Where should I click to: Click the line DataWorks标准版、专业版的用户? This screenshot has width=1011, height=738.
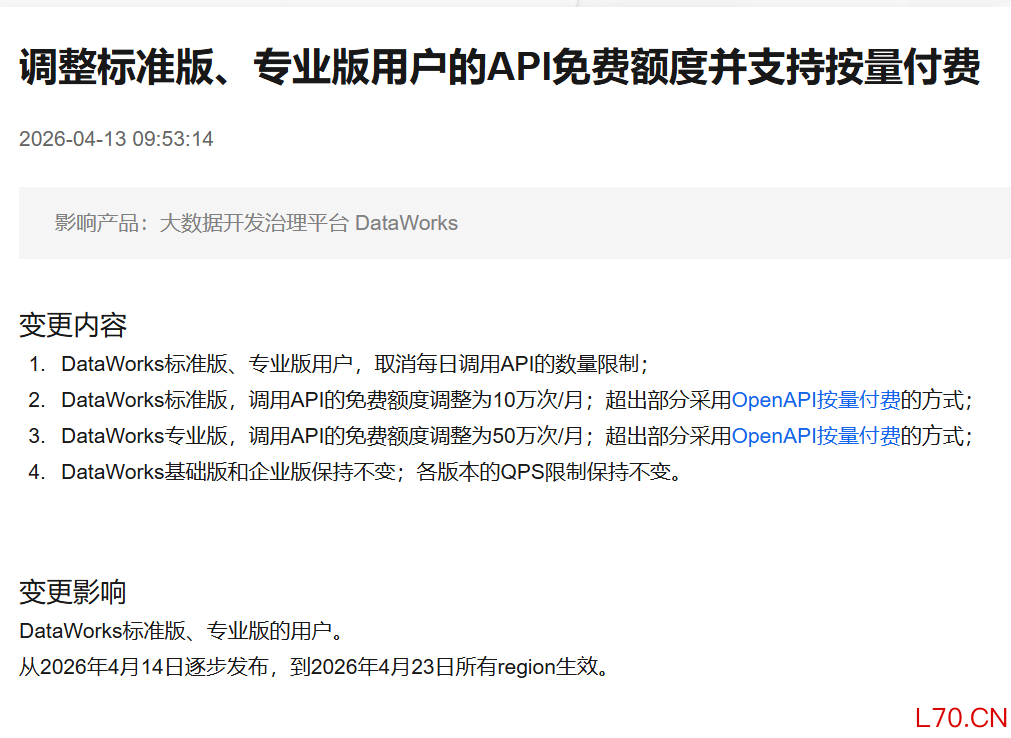pyautogui.click(x=182, y=631)
